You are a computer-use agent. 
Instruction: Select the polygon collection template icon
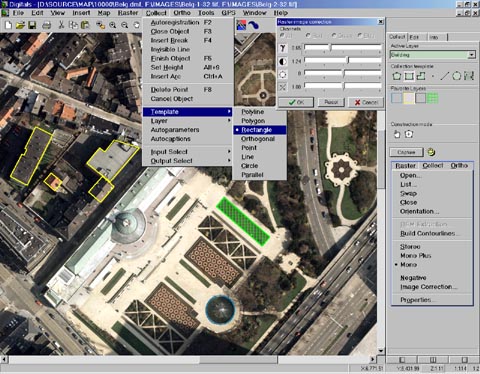pos(397,76)
